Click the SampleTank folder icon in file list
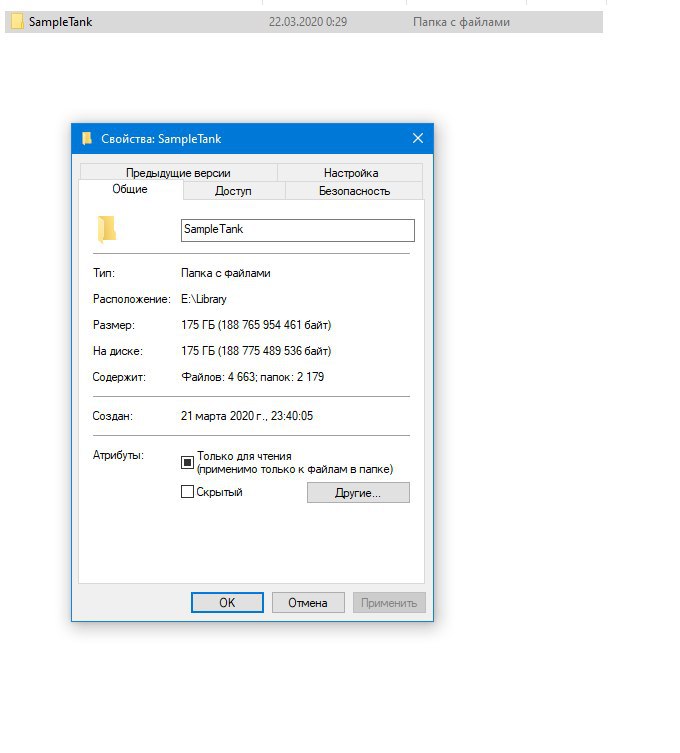Screen dimensions: 680x753 [x=17, y=22]
